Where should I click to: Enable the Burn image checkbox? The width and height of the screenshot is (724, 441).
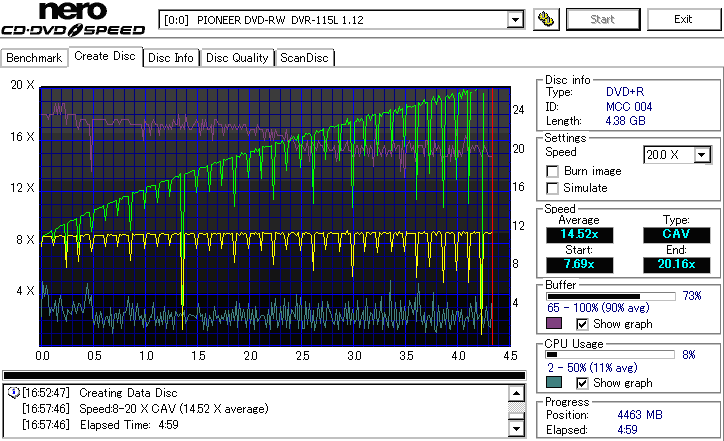pyautogui.click(x=552, y=172)
